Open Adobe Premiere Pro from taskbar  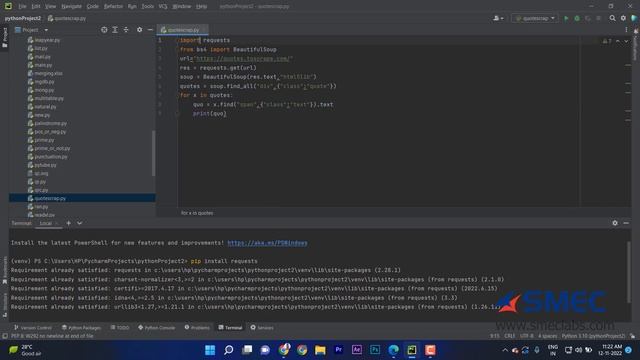338,350
